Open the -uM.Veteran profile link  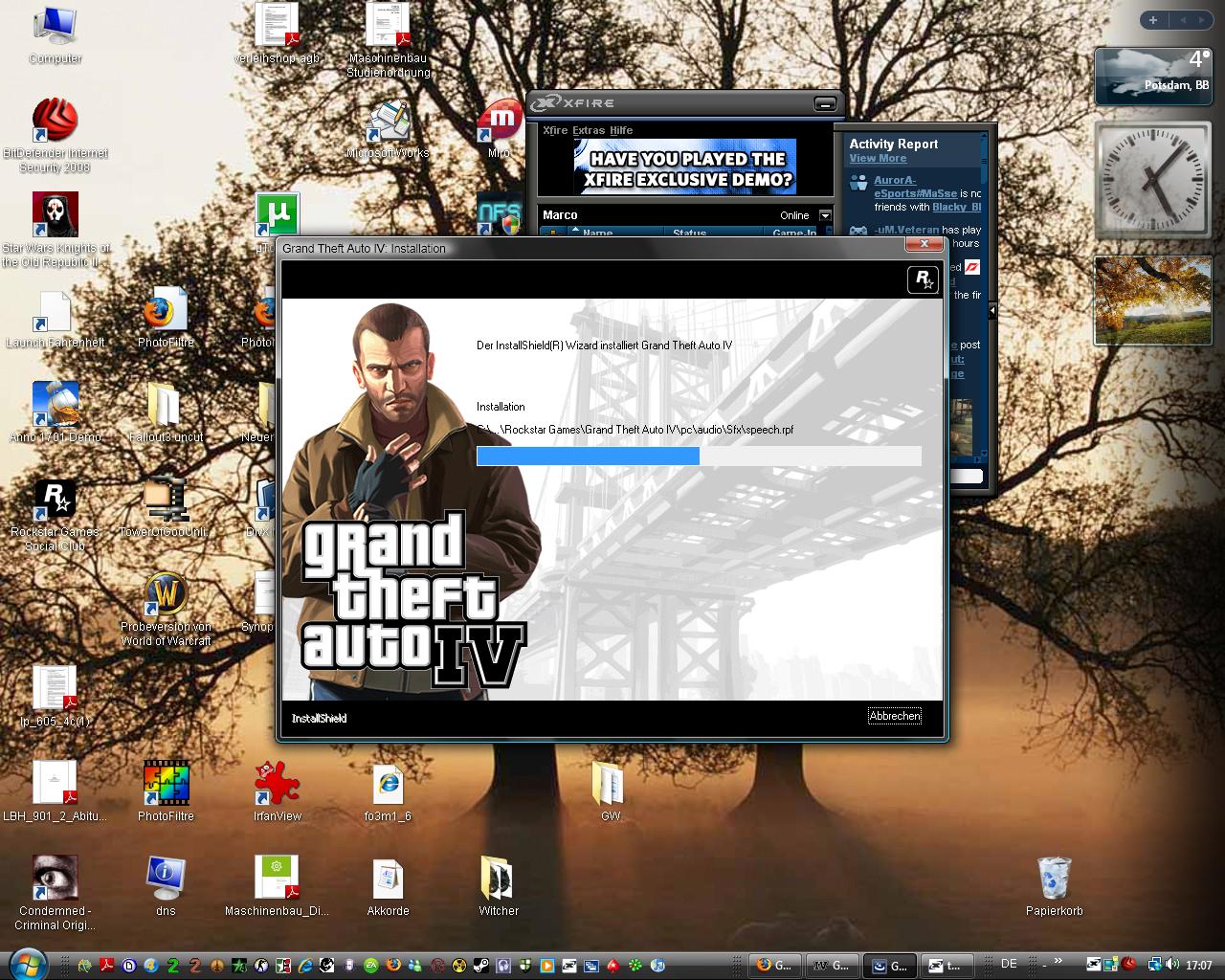point(906,230)
